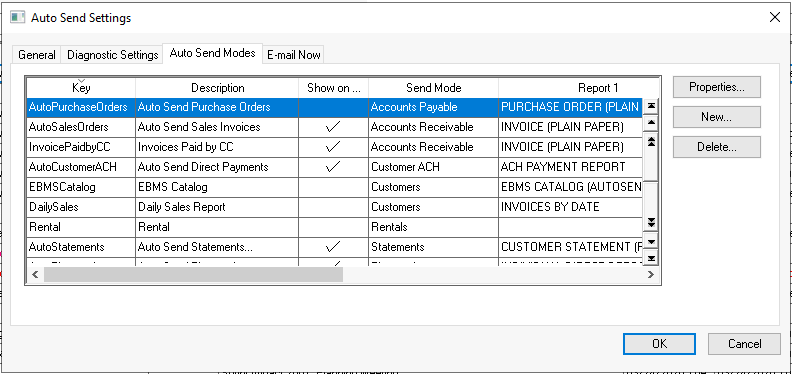Switch to the Diagnostic Settings tab
792x374 pixels.
113,55
